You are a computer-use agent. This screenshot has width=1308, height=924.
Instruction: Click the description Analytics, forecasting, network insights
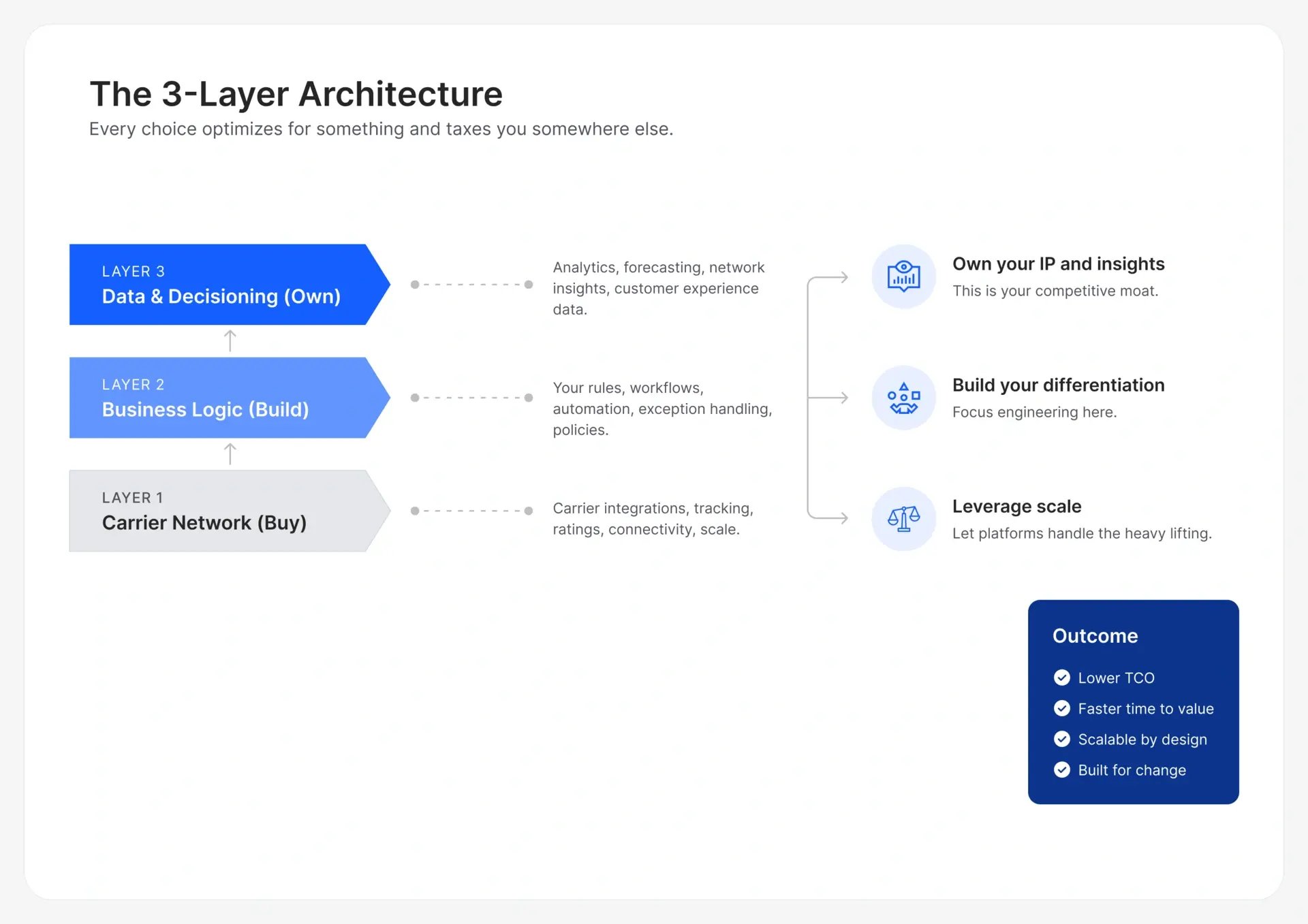point(659,288)
